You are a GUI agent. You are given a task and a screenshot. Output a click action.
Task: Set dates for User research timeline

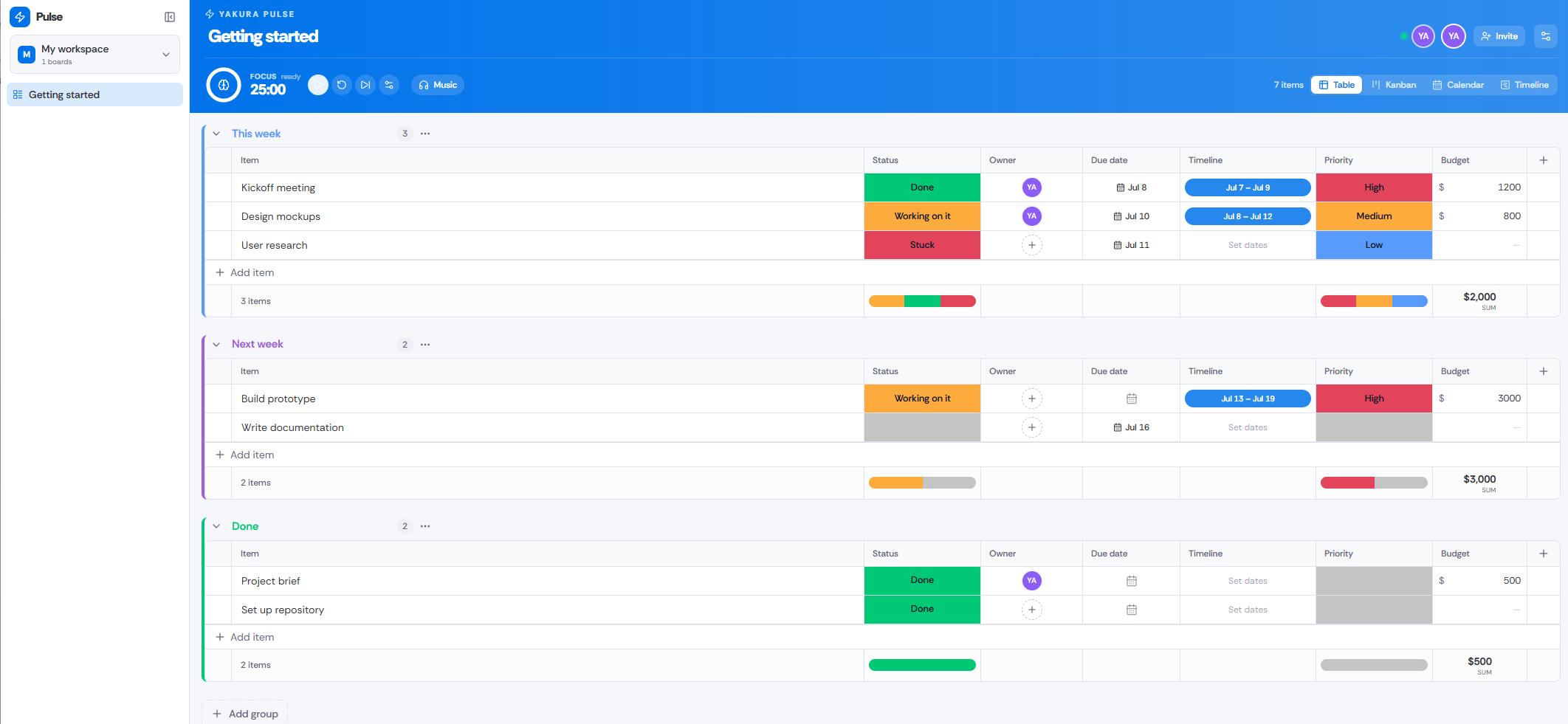coord(1248,245)
